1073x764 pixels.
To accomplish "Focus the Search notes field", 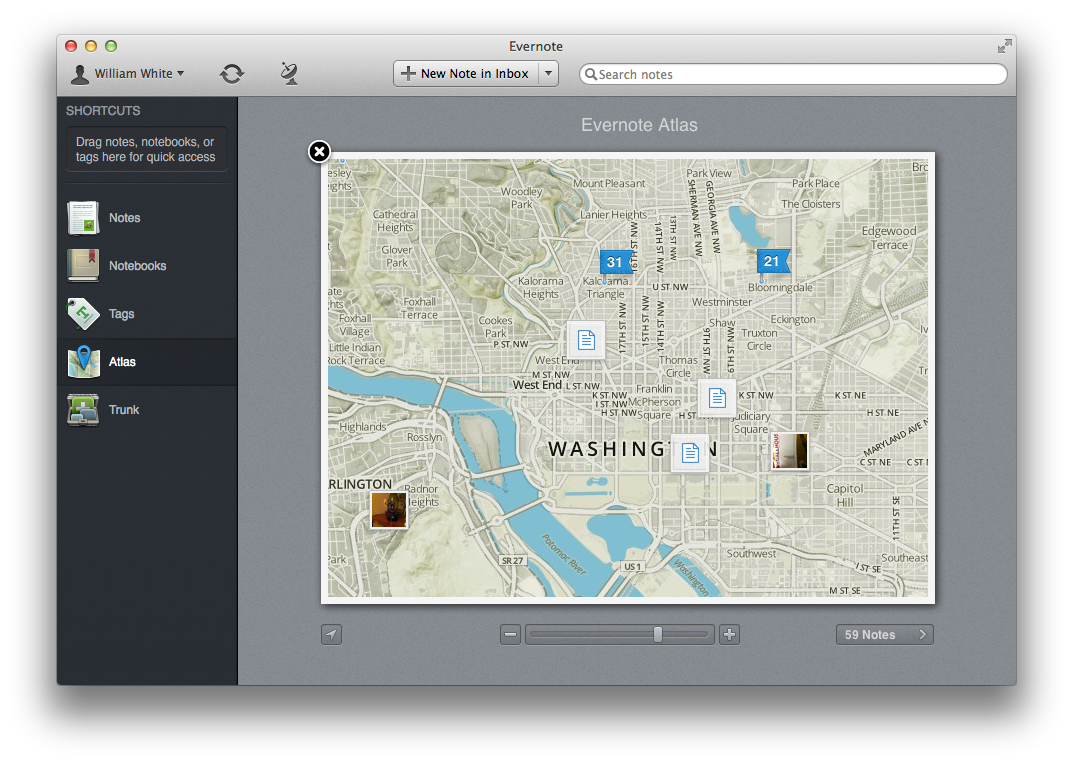I will [793, 74].
